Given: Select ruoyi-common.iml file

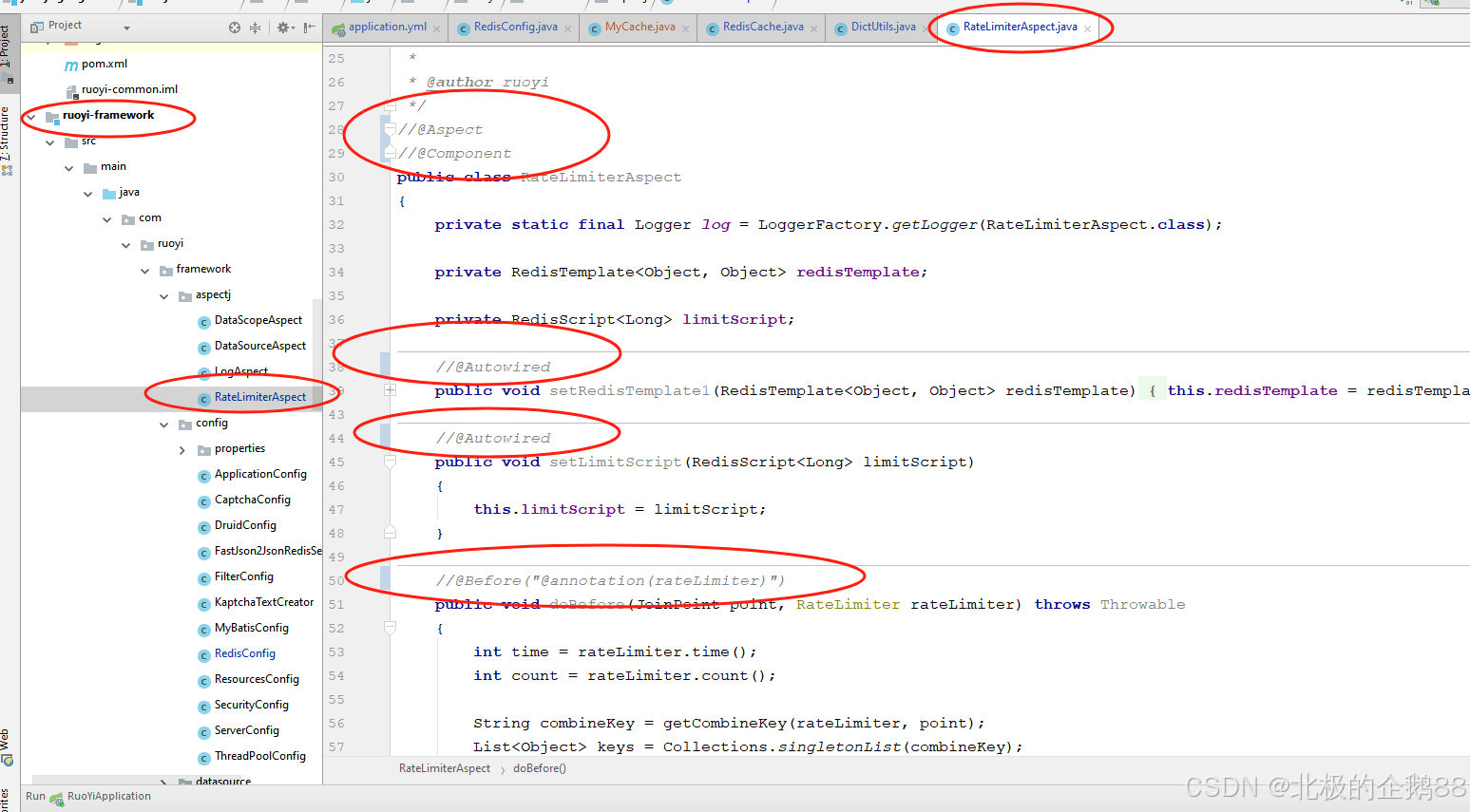Looking at the screenshot, I should (129, 89).
